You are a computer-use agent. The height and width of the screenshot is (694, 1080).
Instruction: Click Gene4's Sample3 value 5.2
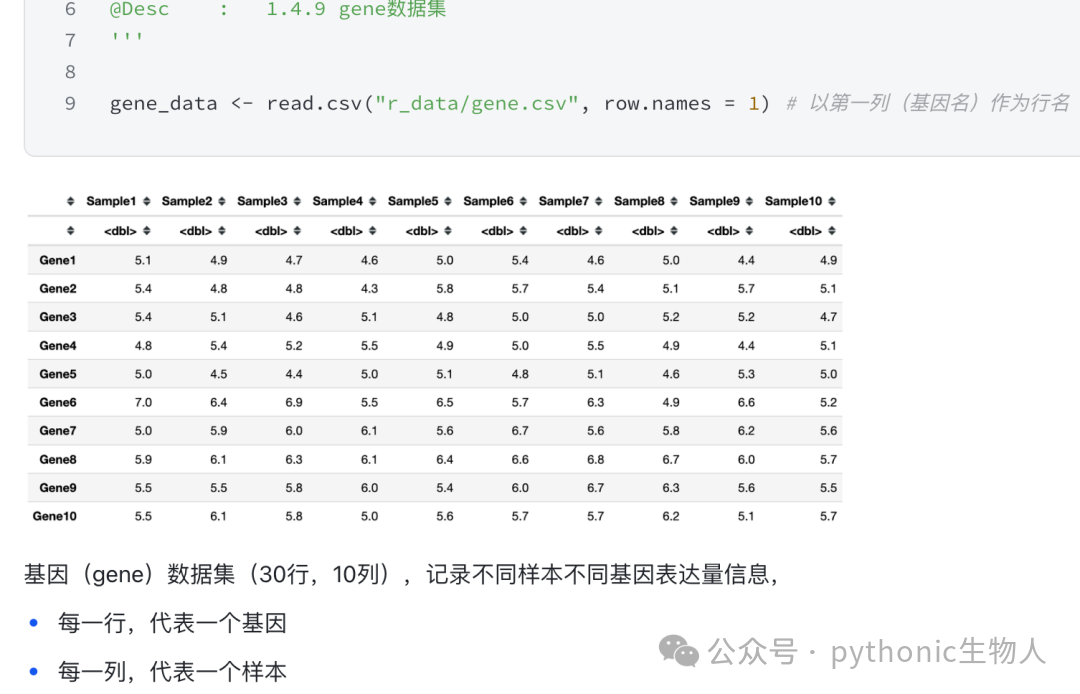[x=294, y=346]
